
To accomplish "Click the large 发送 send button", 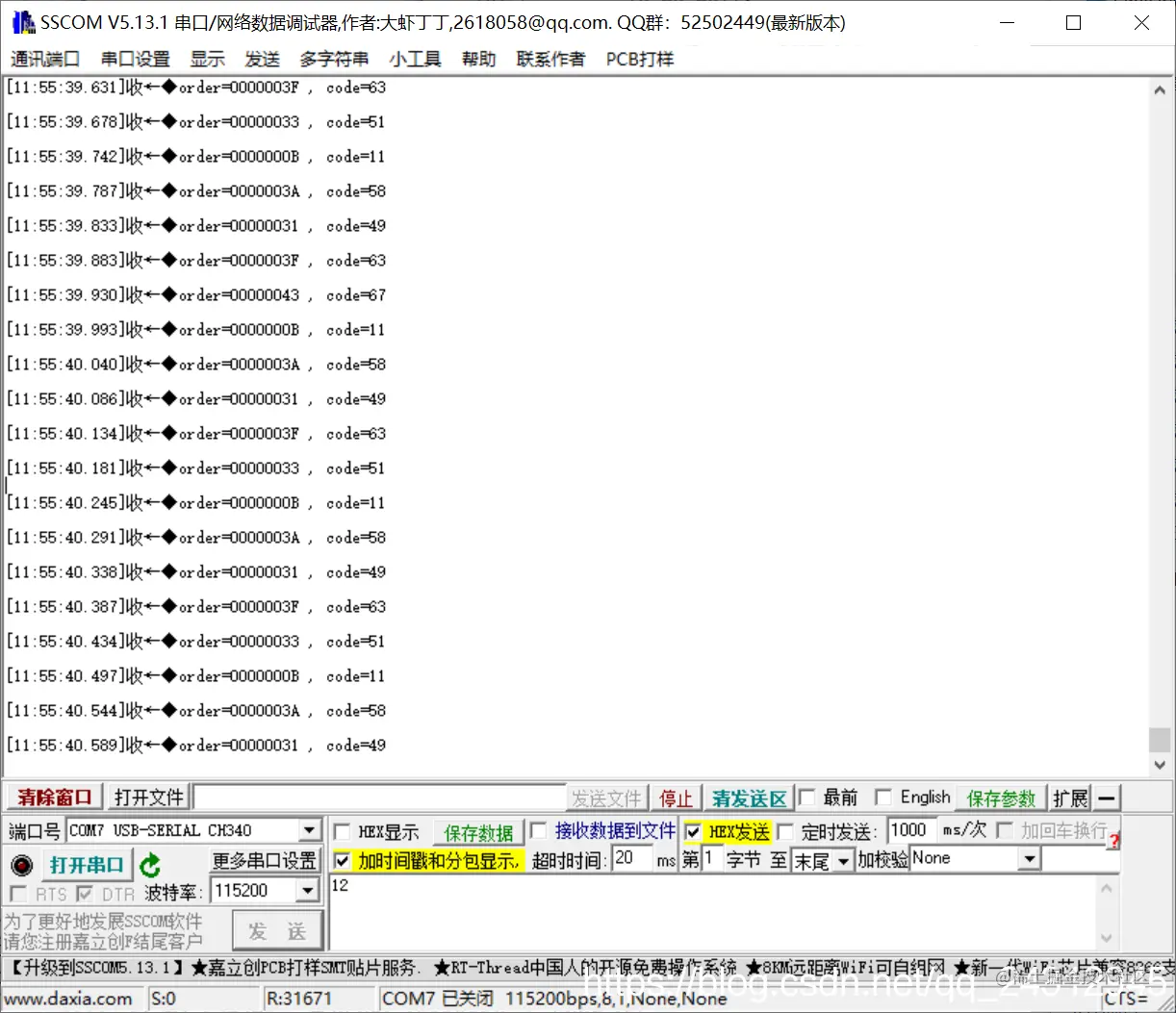I will coord(277,931).
